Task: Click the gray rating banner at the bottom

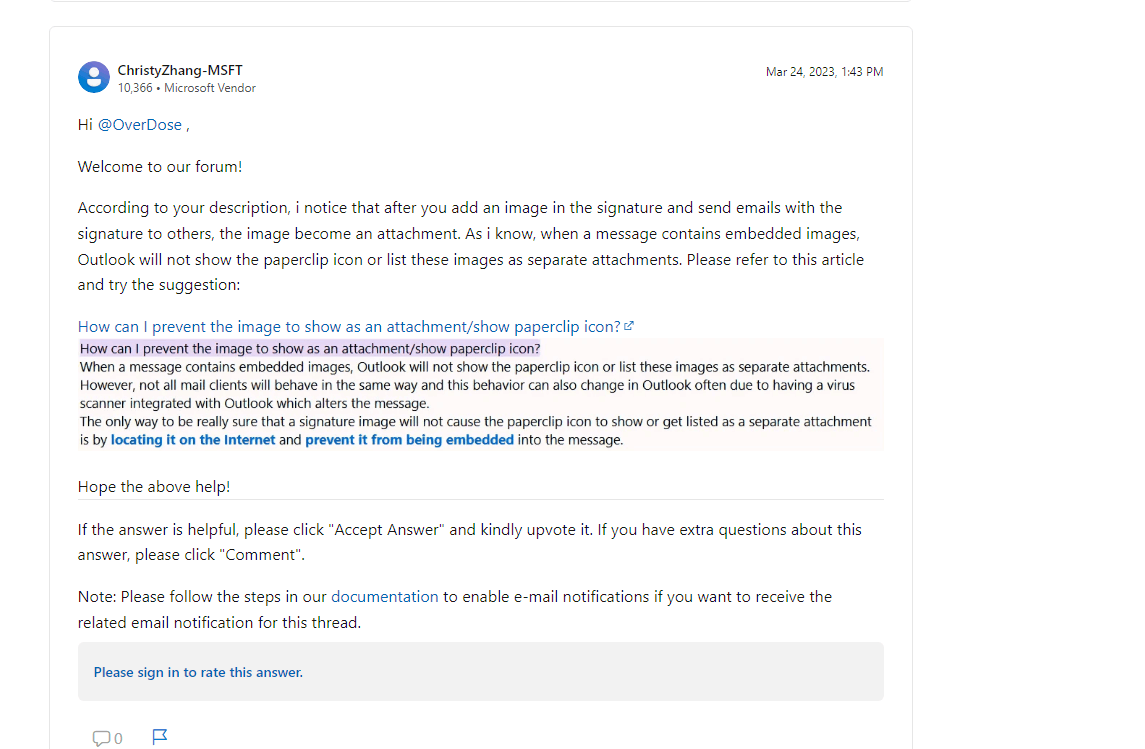Action: point(480,671)
